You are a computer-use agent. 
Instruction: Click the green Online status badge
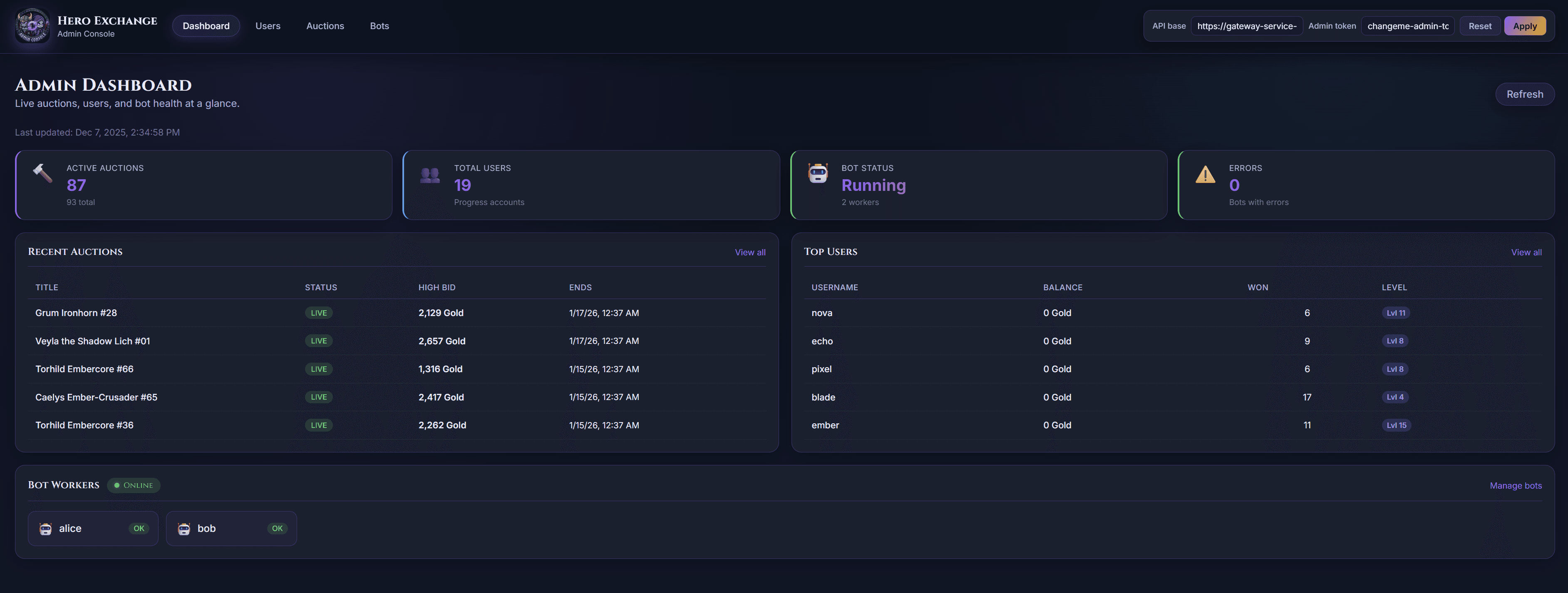pos(134,485)
